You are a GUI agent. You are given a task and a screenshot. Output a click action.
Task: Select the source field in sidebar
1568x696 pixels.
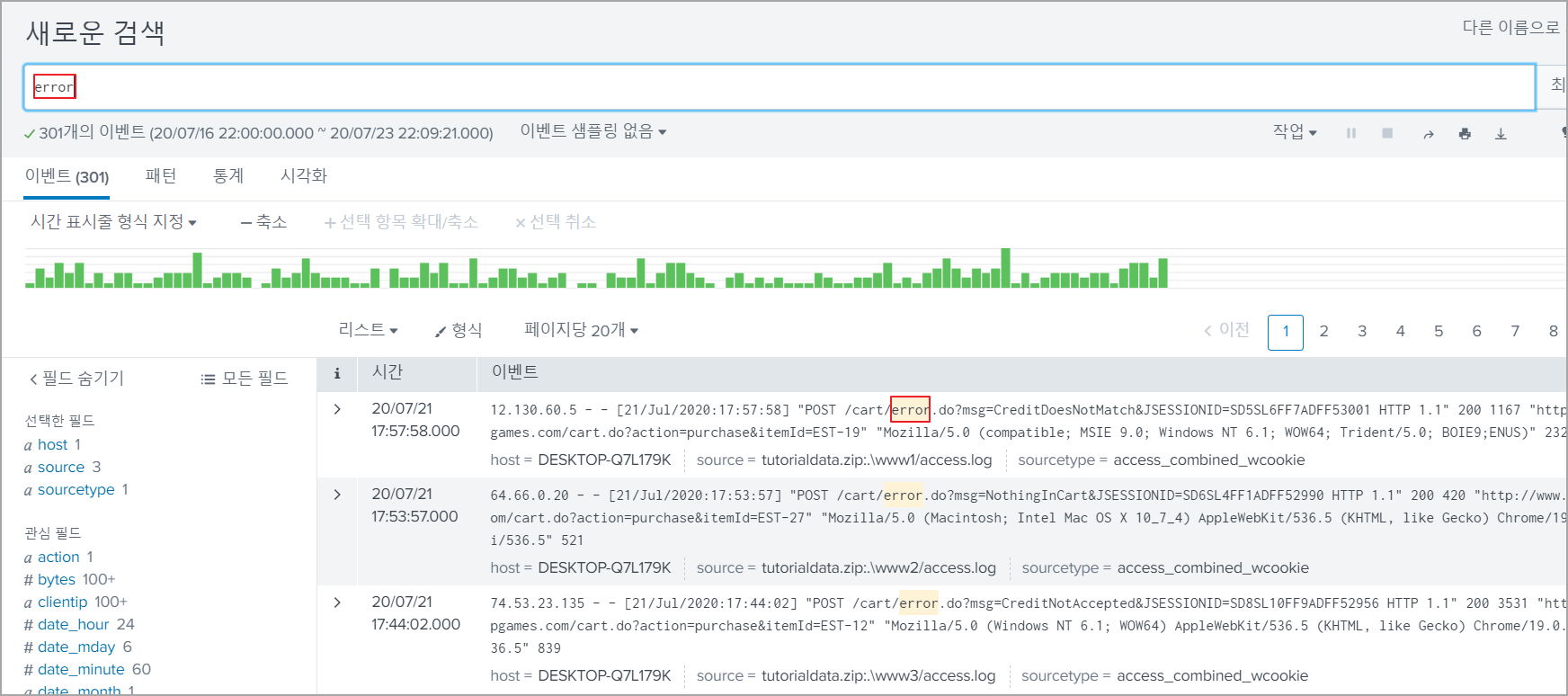click(x=61, y=468)
